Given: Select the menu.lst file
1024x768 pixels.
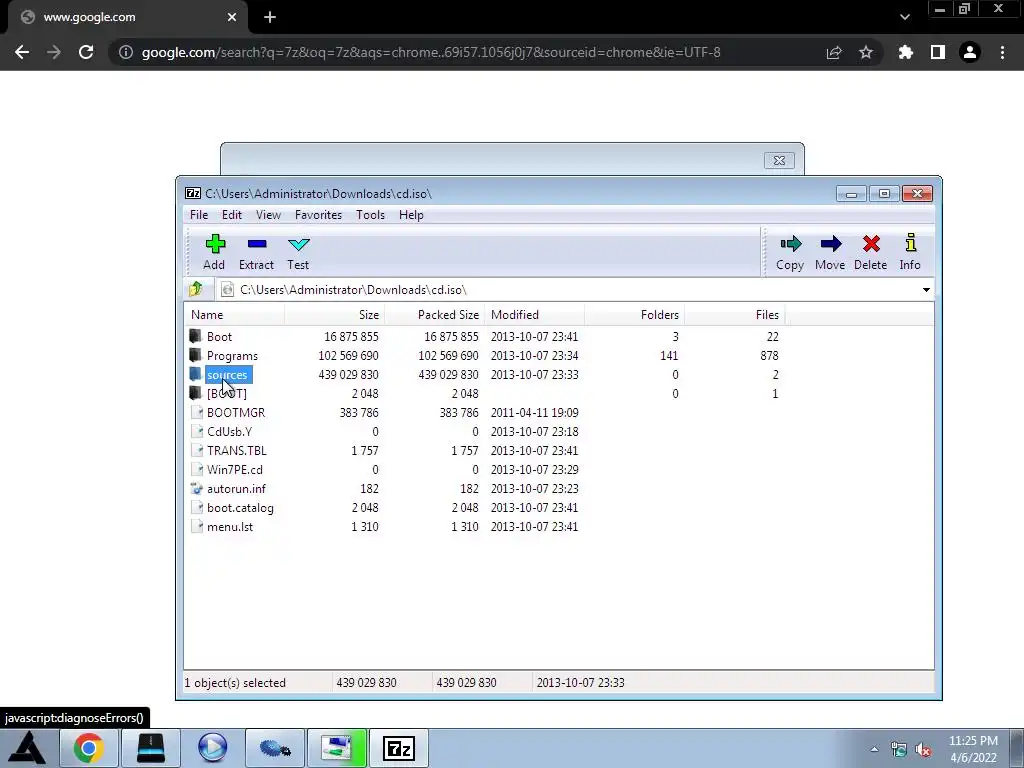Looking at the screenshot, I should point(230,526).
